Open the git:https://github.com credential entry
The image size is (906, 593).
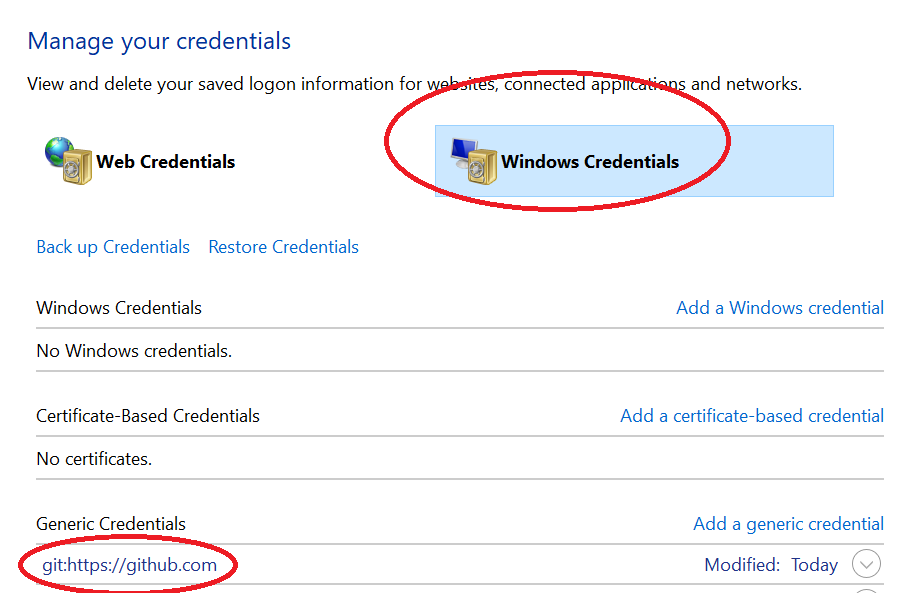click(129, 565)
